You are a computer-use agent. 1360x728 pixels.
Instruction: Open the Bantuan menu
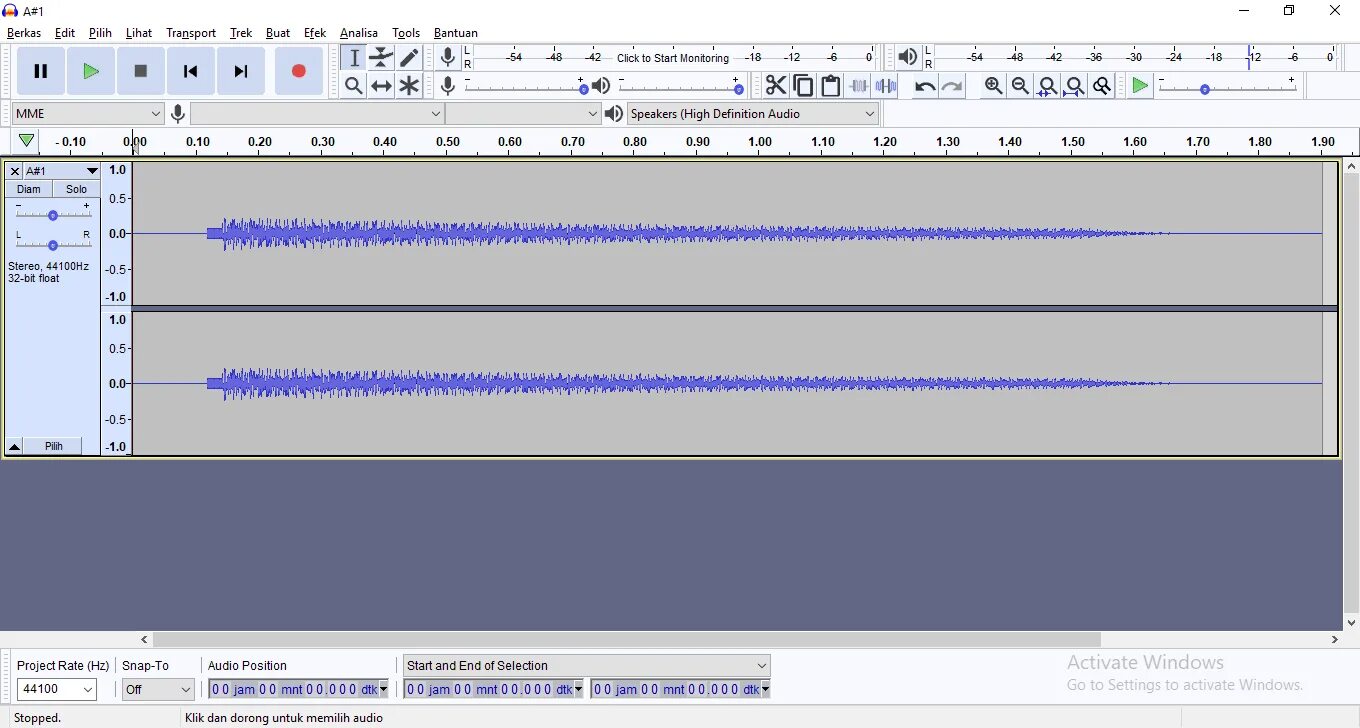pos(456,33)
